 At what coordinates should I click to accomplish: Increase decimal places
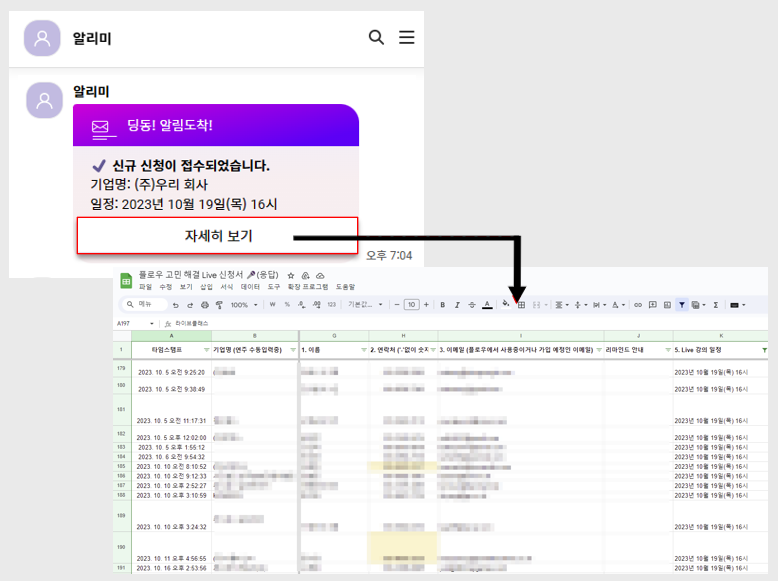click(317, 305)
